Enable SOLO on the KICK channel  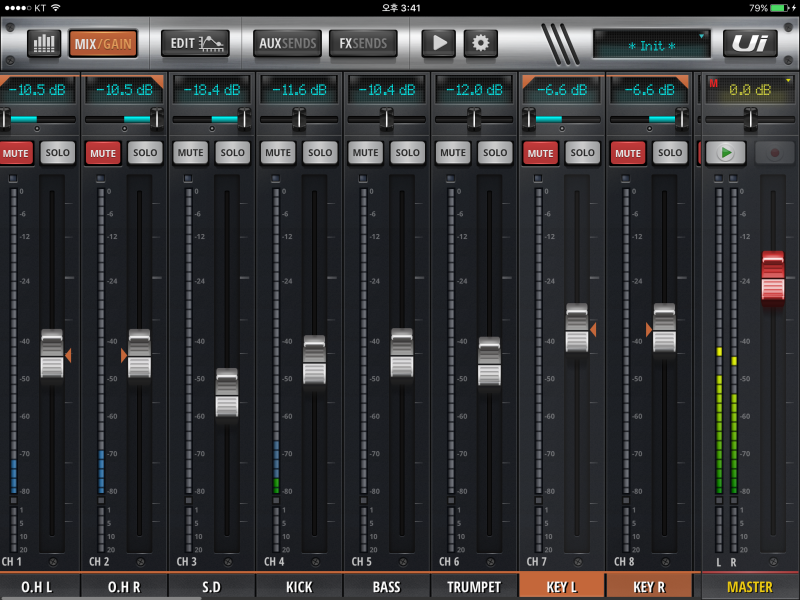click(320, 152)
